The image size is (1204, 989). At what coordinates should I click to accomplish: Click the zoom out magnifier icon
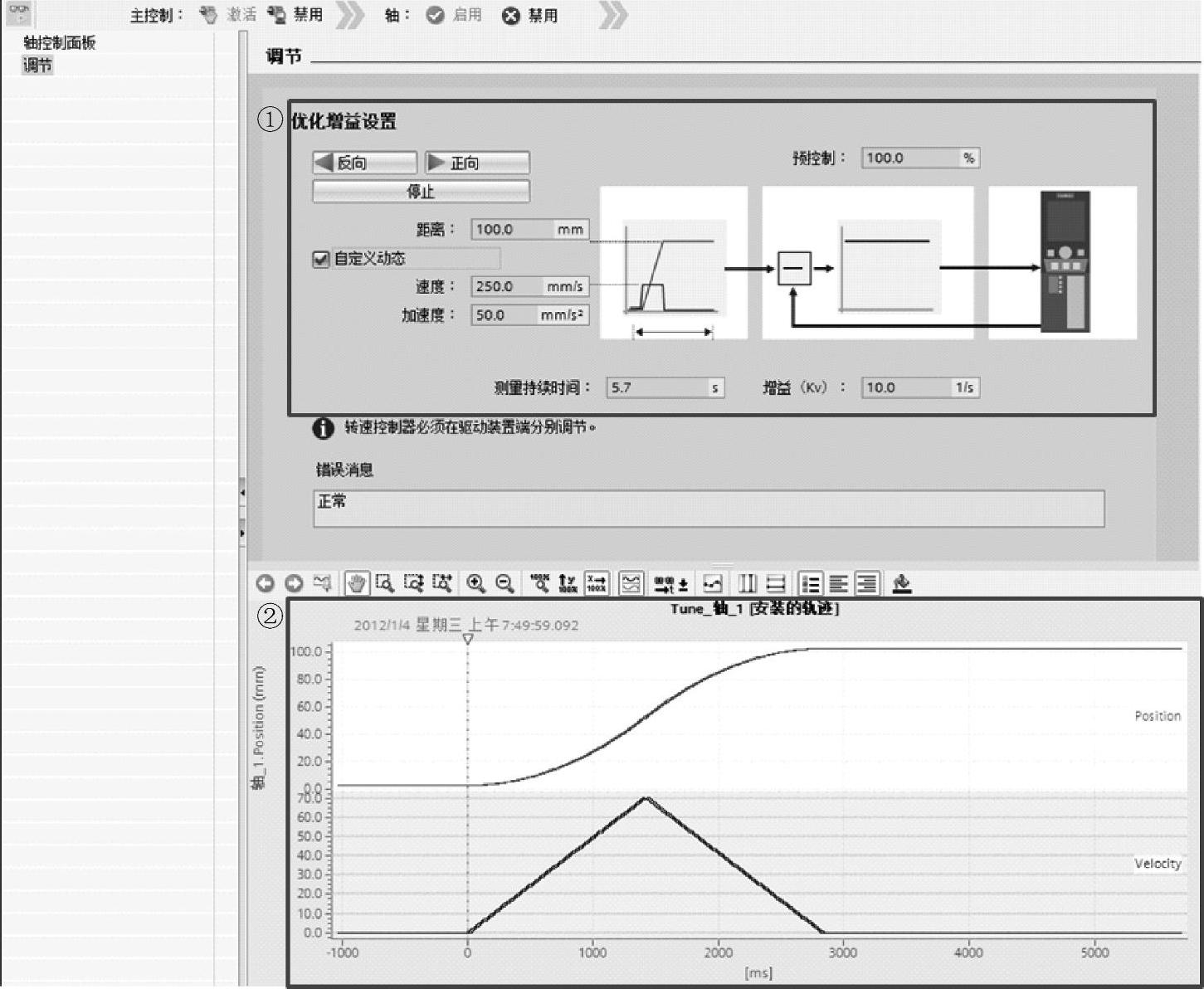point(505,583)
